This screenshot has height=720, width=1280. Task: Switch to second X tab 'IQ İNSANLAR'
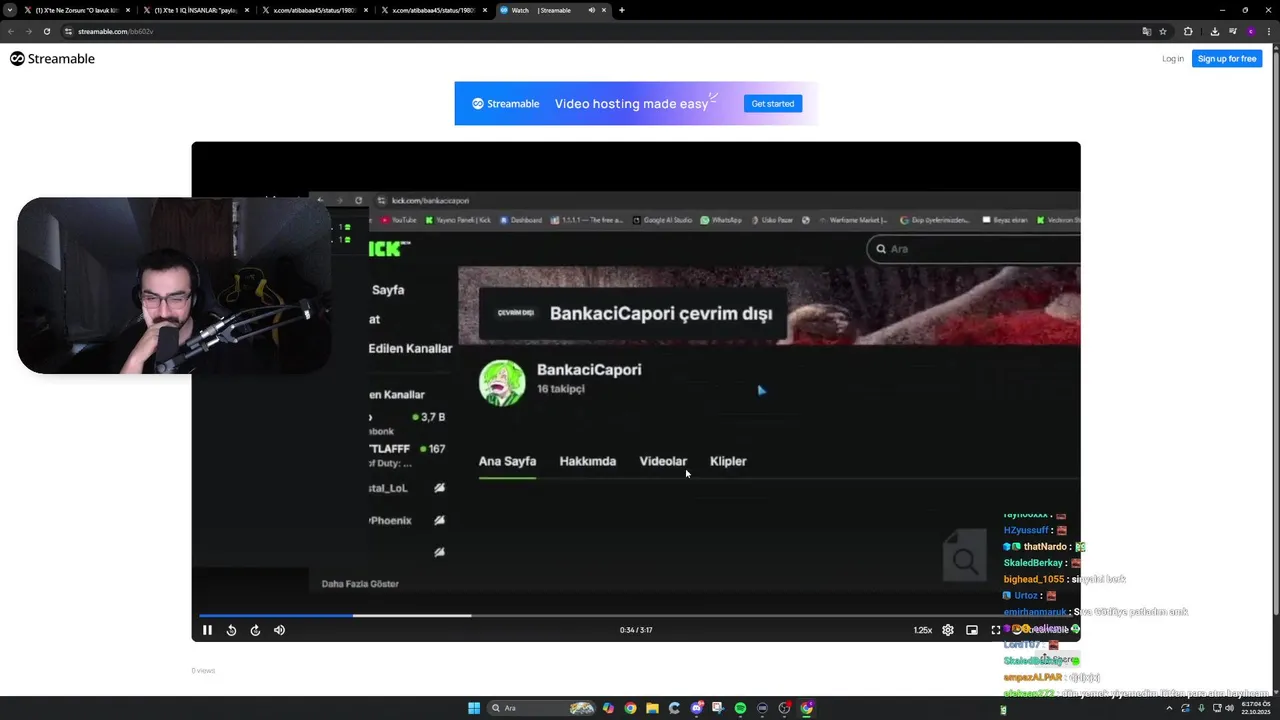coord(195,10)
